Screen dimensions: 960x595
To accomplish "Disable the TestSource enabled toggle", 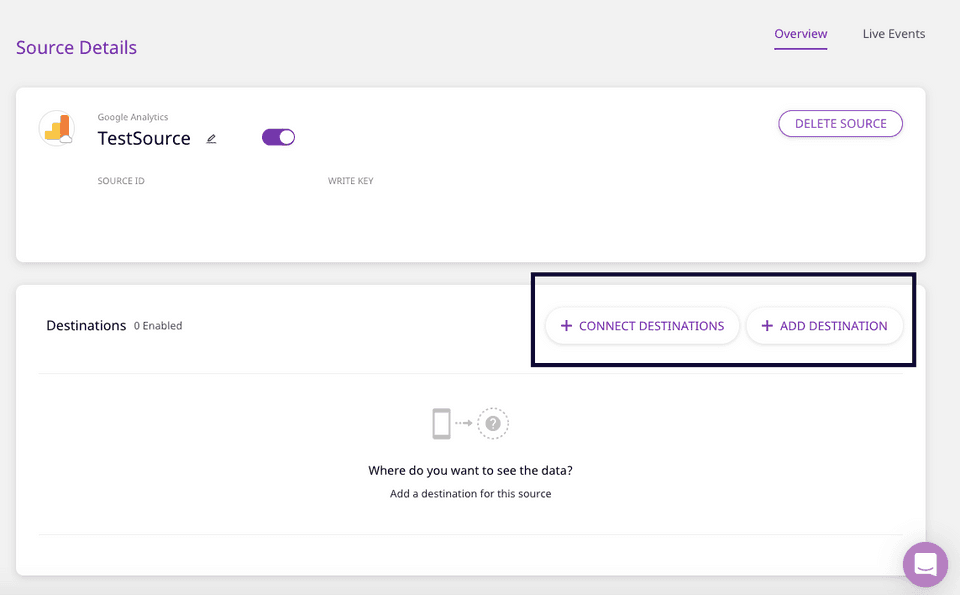I will [x=278, y=137].
